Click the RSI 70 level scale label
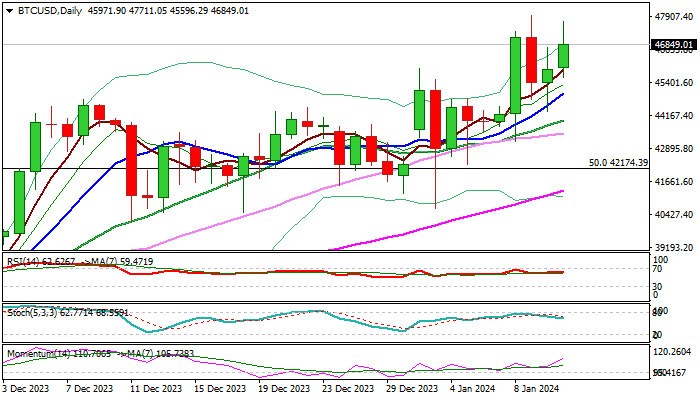 click(x=657, y=268)
